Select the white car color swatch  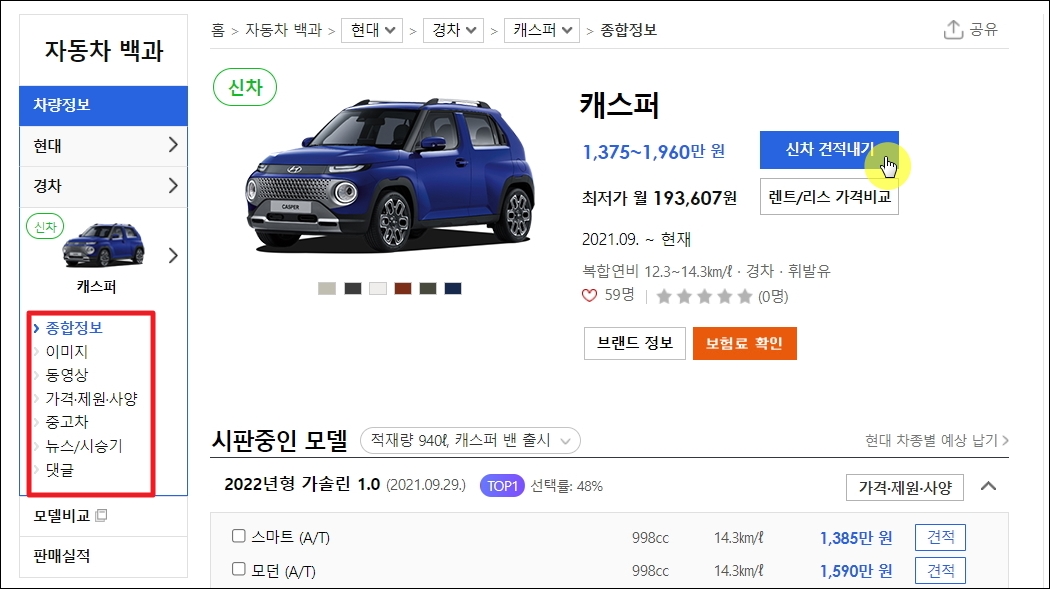(378, 288)
